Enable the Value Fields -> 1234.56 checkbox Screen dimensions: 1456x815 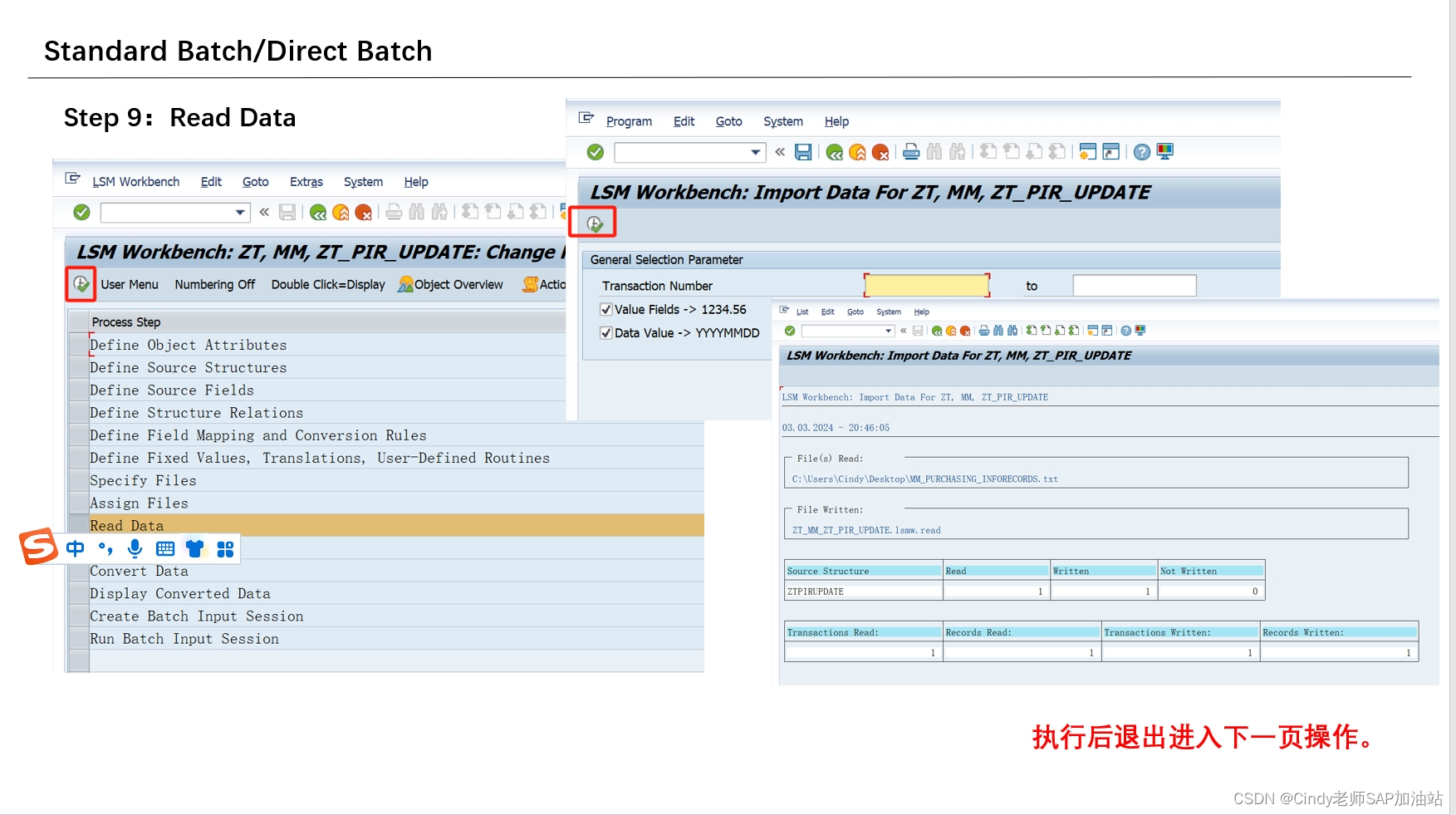tap(606, 309)
